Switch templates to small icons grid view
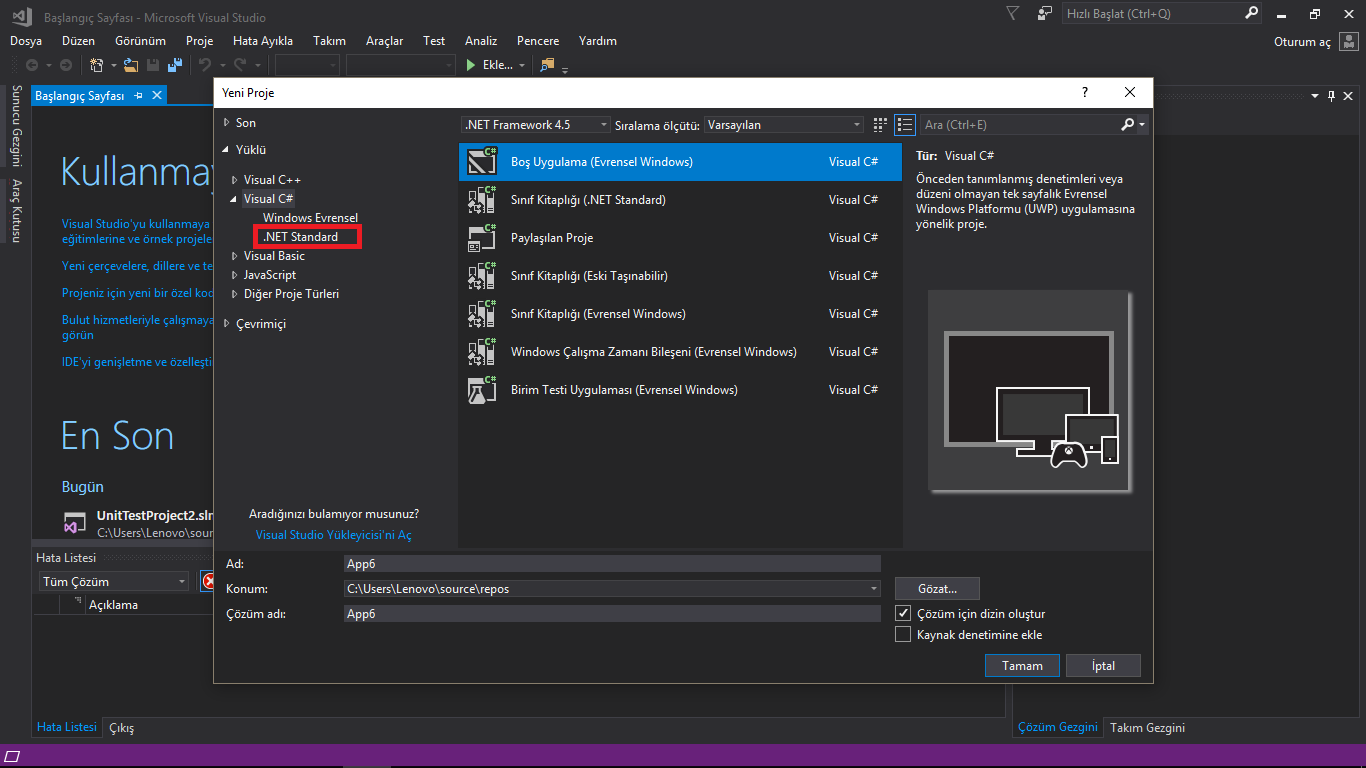The height and width of the screenshot is (768, 1366). [x=880, y=125]
